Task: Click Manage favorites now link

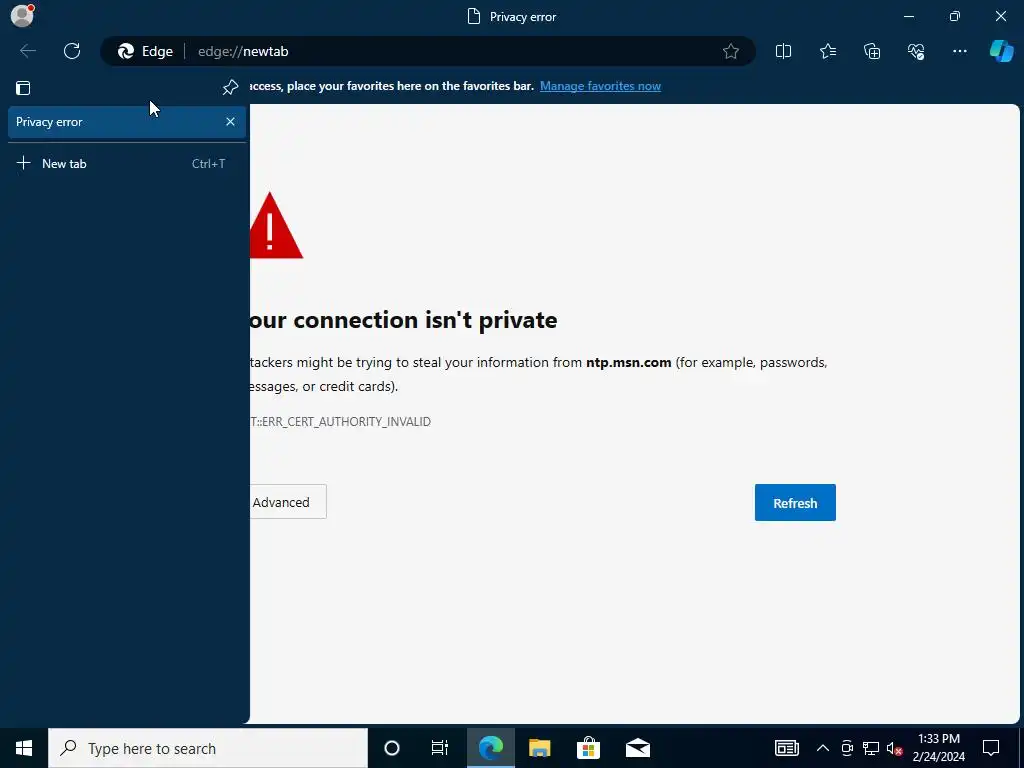Action: point(600,86)
